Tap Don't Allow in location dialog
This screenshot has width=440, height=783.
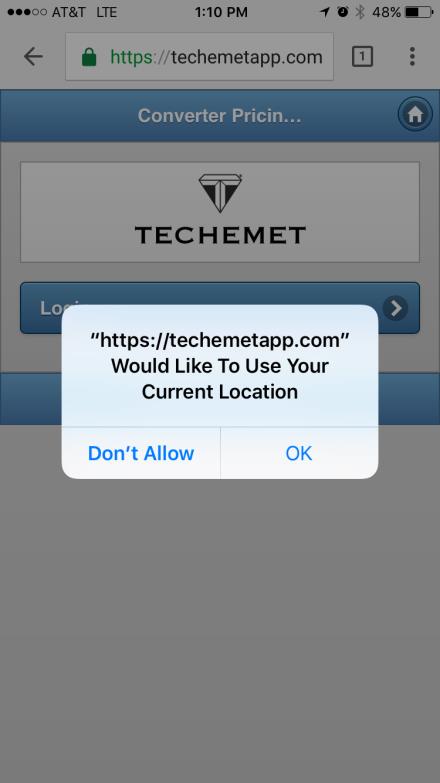click(141, 453)
